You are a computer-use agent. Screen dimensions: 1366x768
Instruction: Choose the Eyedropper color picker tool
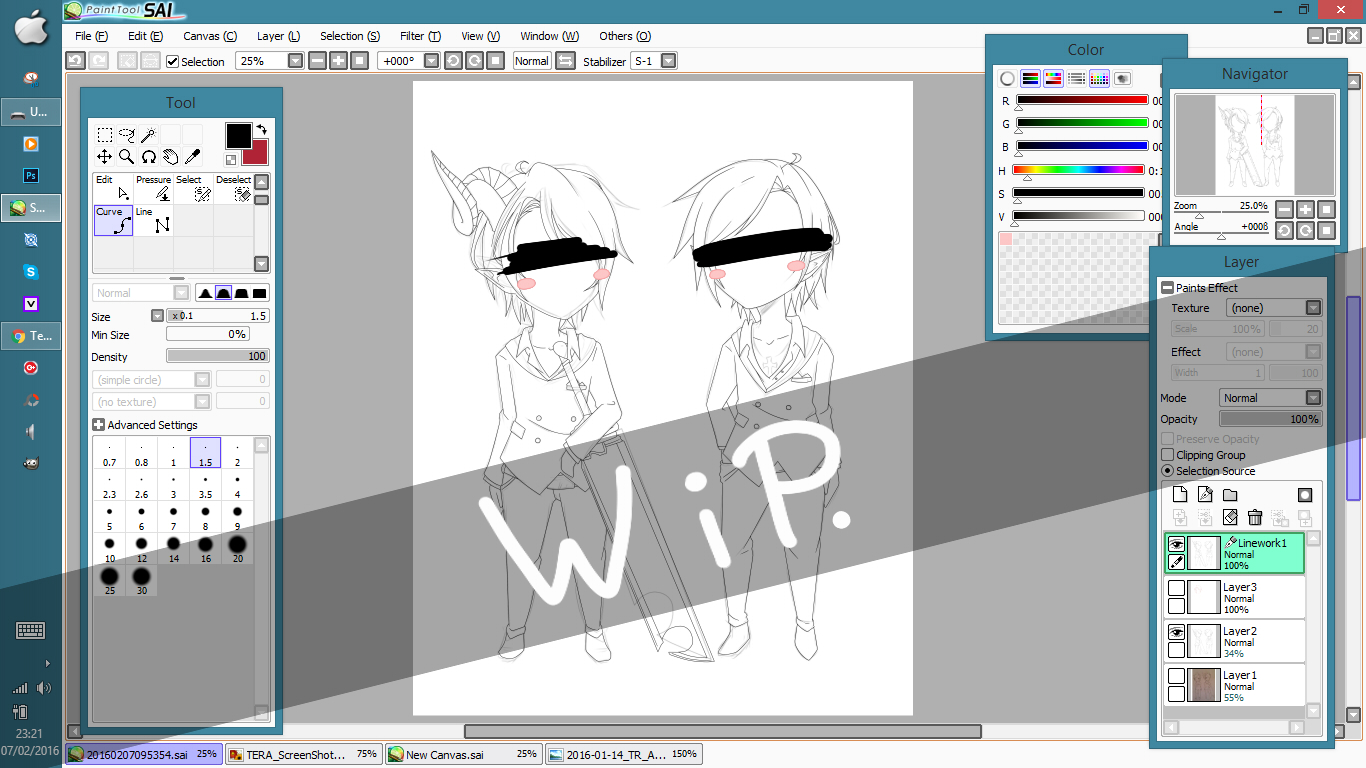tap(192, 156)
